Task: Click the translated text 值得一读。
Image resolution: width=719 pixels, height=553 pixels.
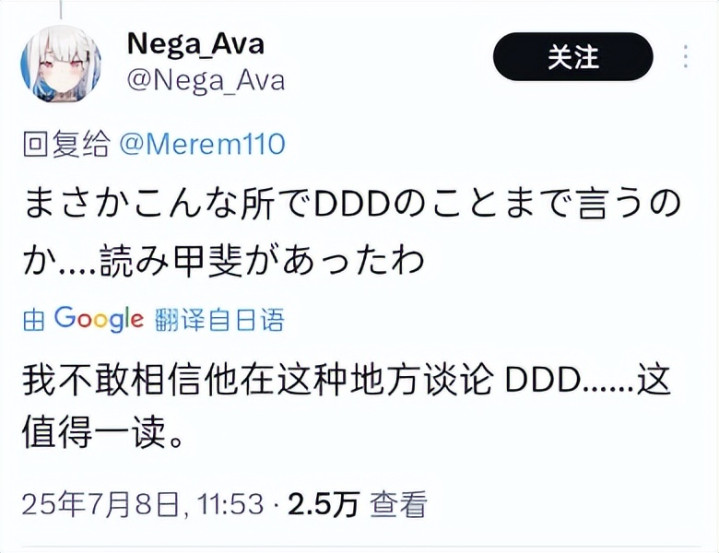Action: click(x=104, y=432)
